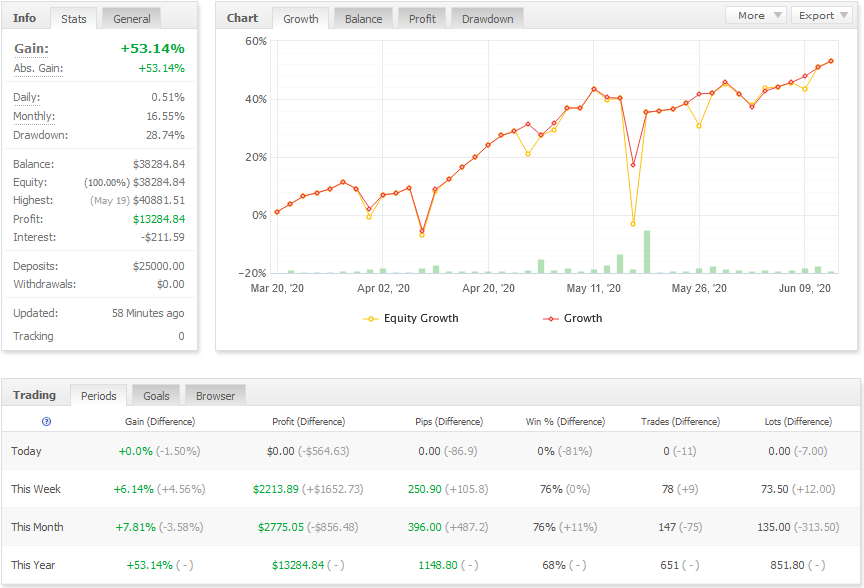Switch to the Balance chart tab
The height and width of the screenshot is (588, 864).
pos(364,19)
